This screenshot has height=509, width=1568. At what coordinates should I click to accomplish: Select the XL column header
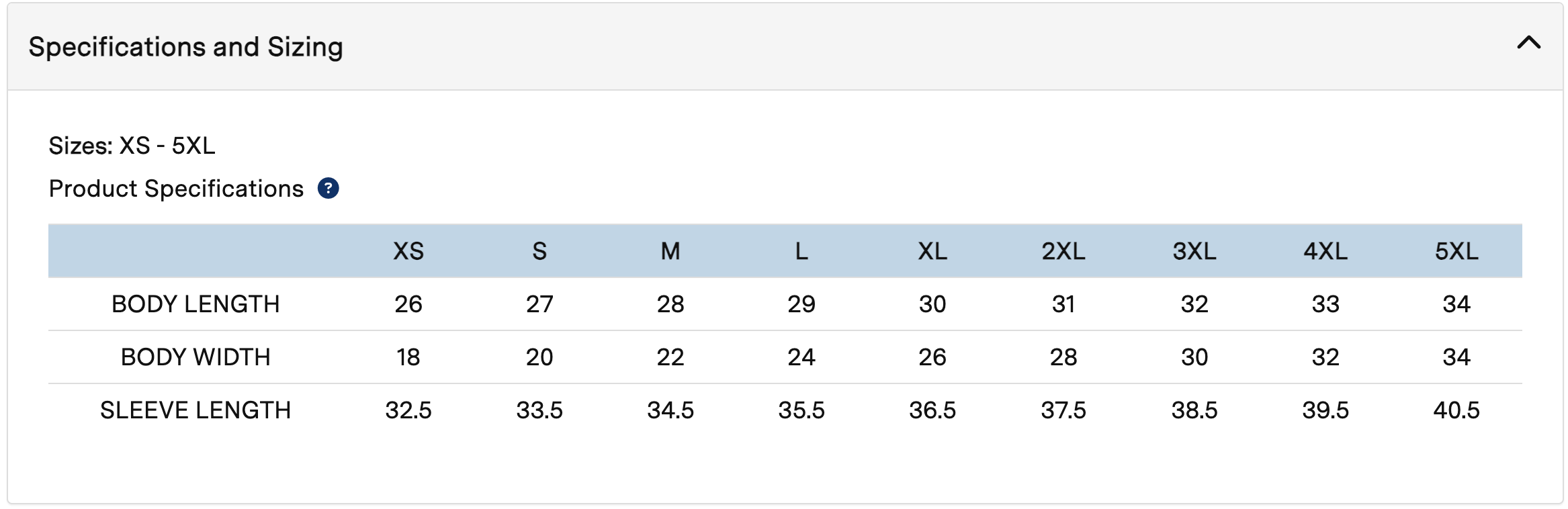click(x=932, y=251)
